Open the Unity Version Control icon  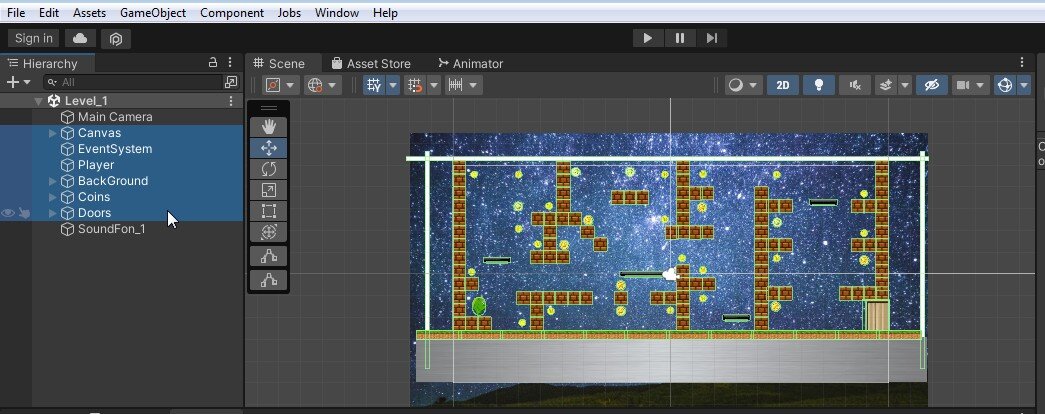[116, 39]
